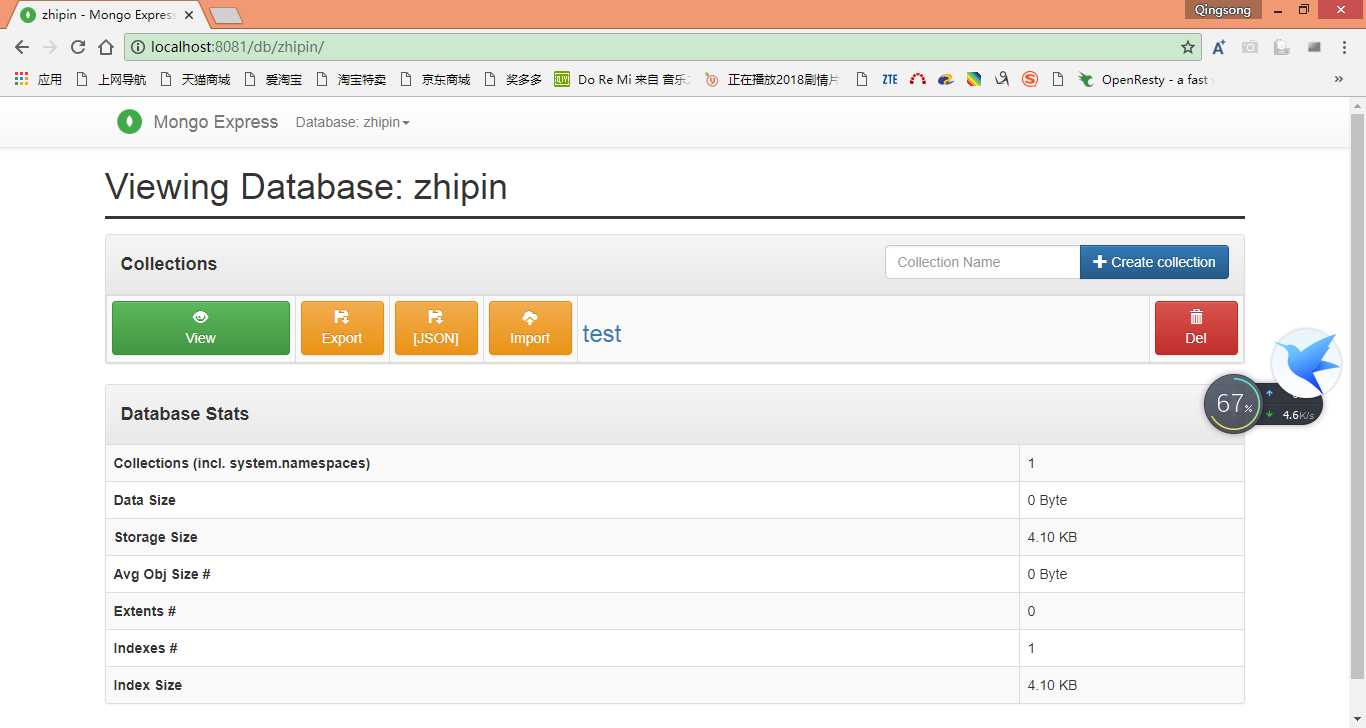Click the red arch bookmark icon after ZTE

(x=918, y=79)
